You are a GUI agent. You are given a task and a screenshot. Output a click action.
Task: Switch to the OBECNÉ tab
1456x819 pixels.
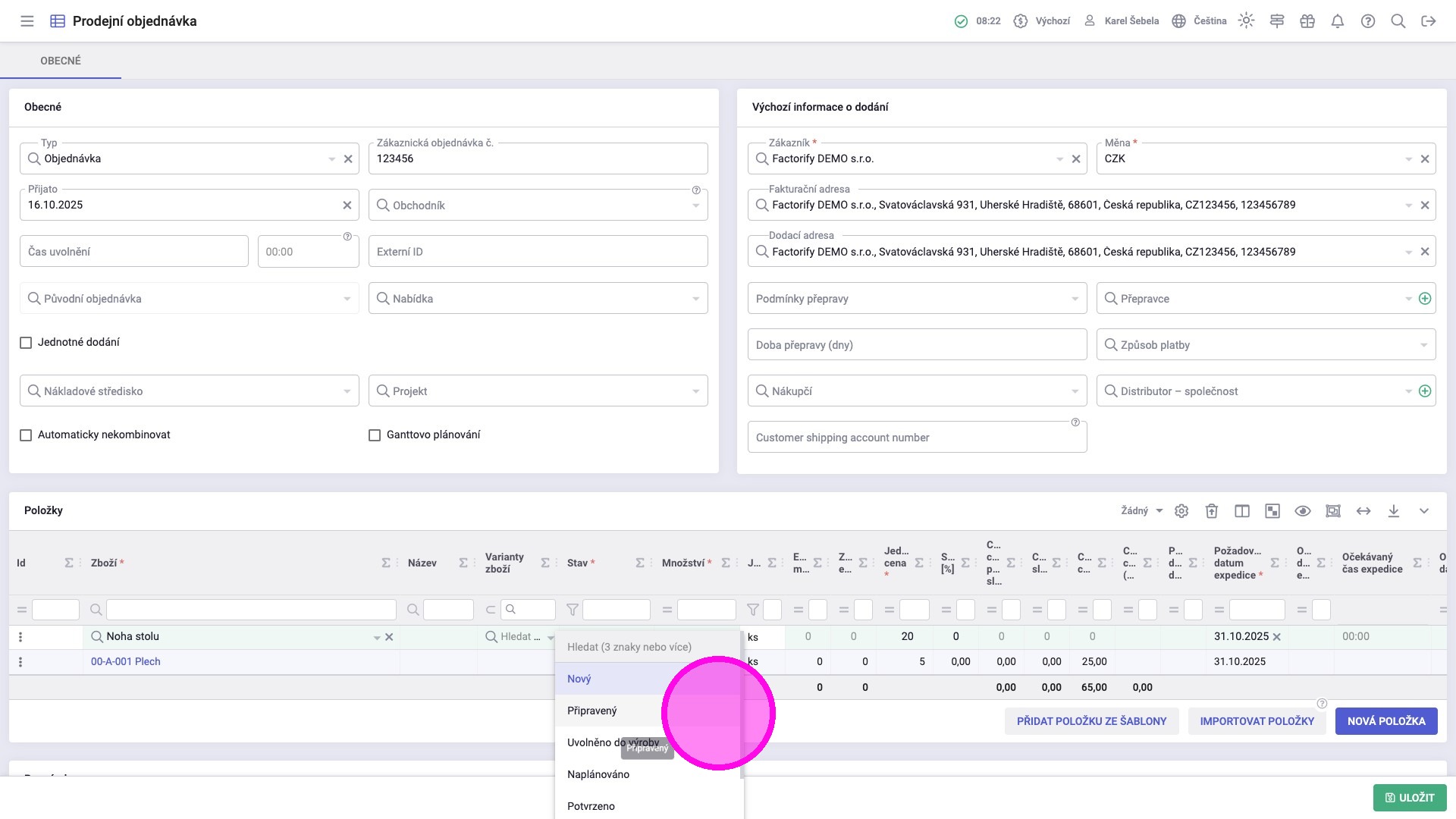61,61
